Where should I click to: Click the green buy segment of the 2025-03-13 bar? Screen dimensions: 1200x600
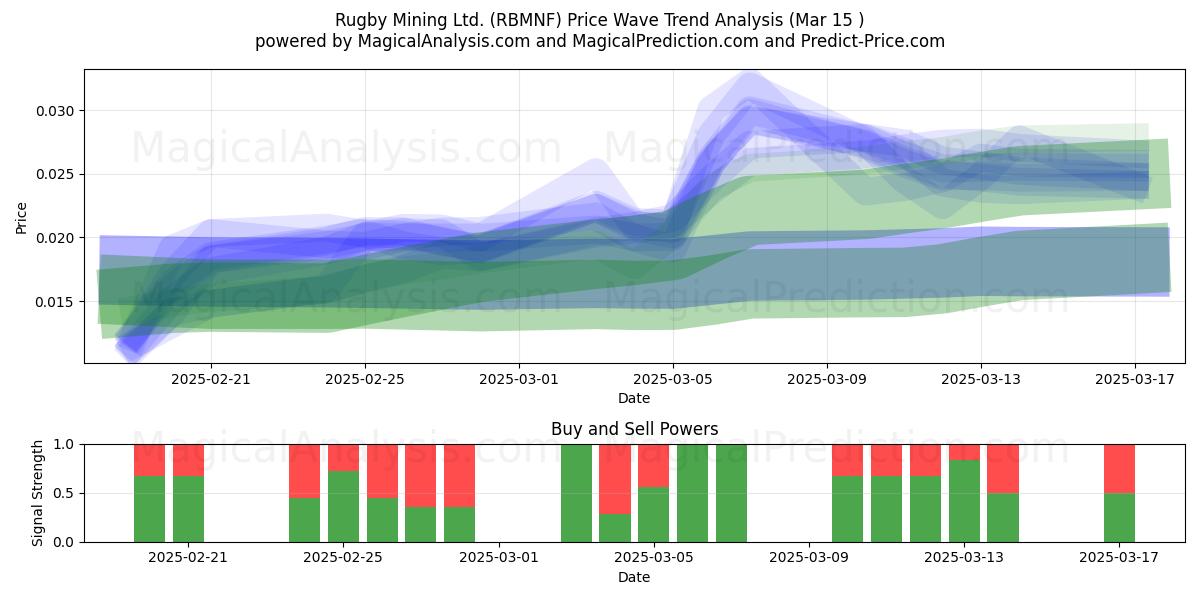[964, 501]
